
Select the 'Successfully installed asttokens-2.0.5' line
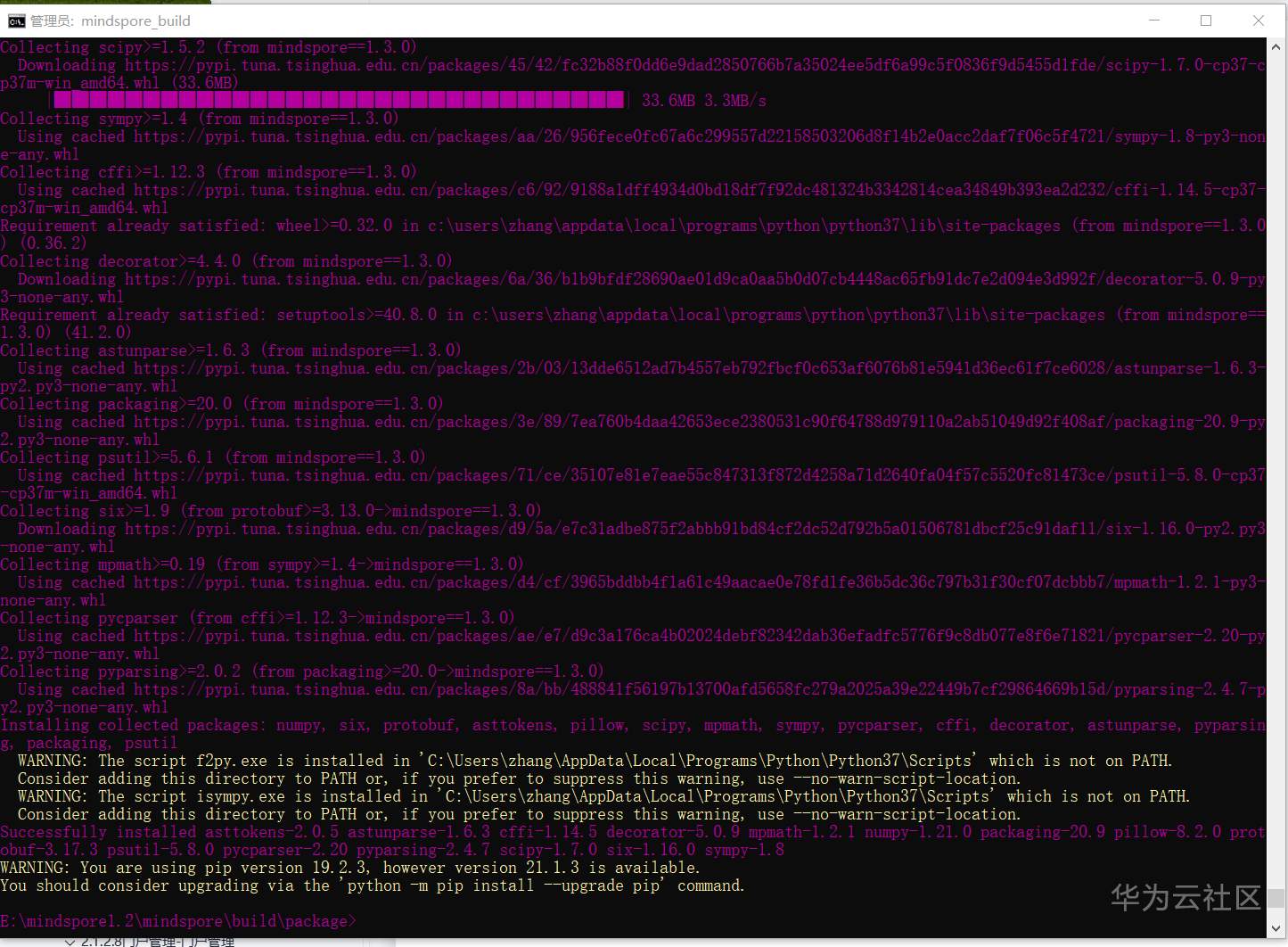click(x=633, y=832)
